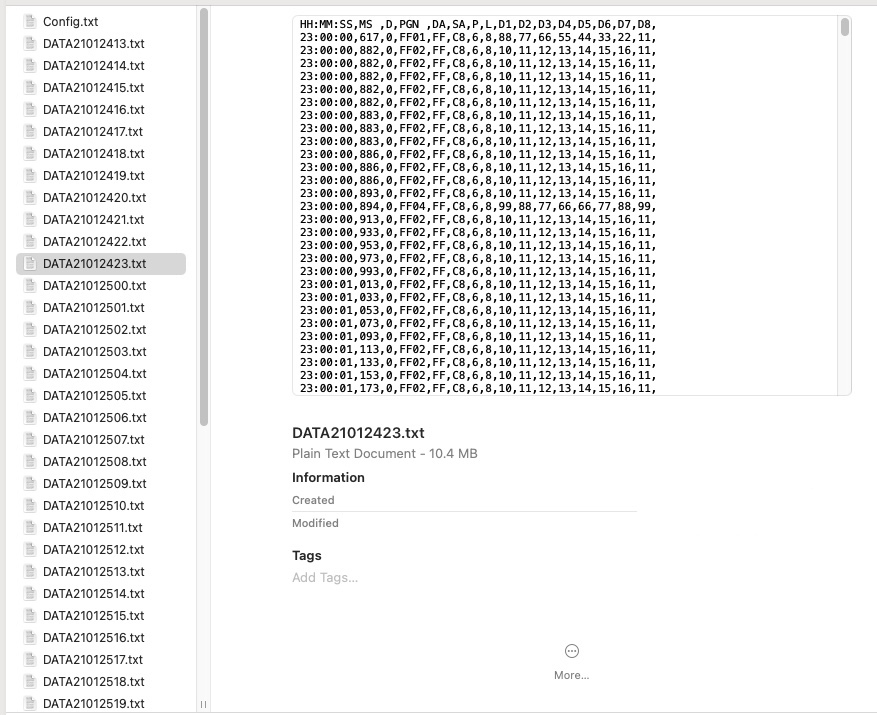Click the data preview thumbnail

click(571, 205)
